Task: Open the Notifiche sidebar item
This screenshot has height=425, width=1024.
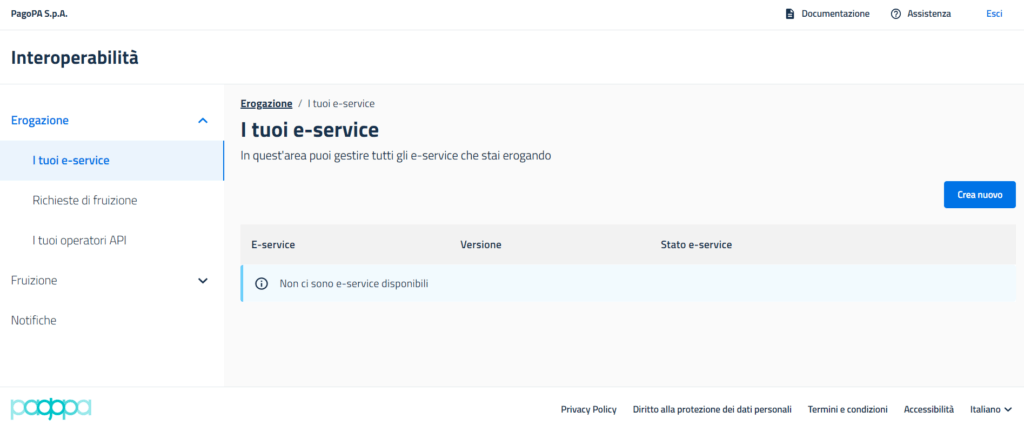Action: tap(33, 320)
